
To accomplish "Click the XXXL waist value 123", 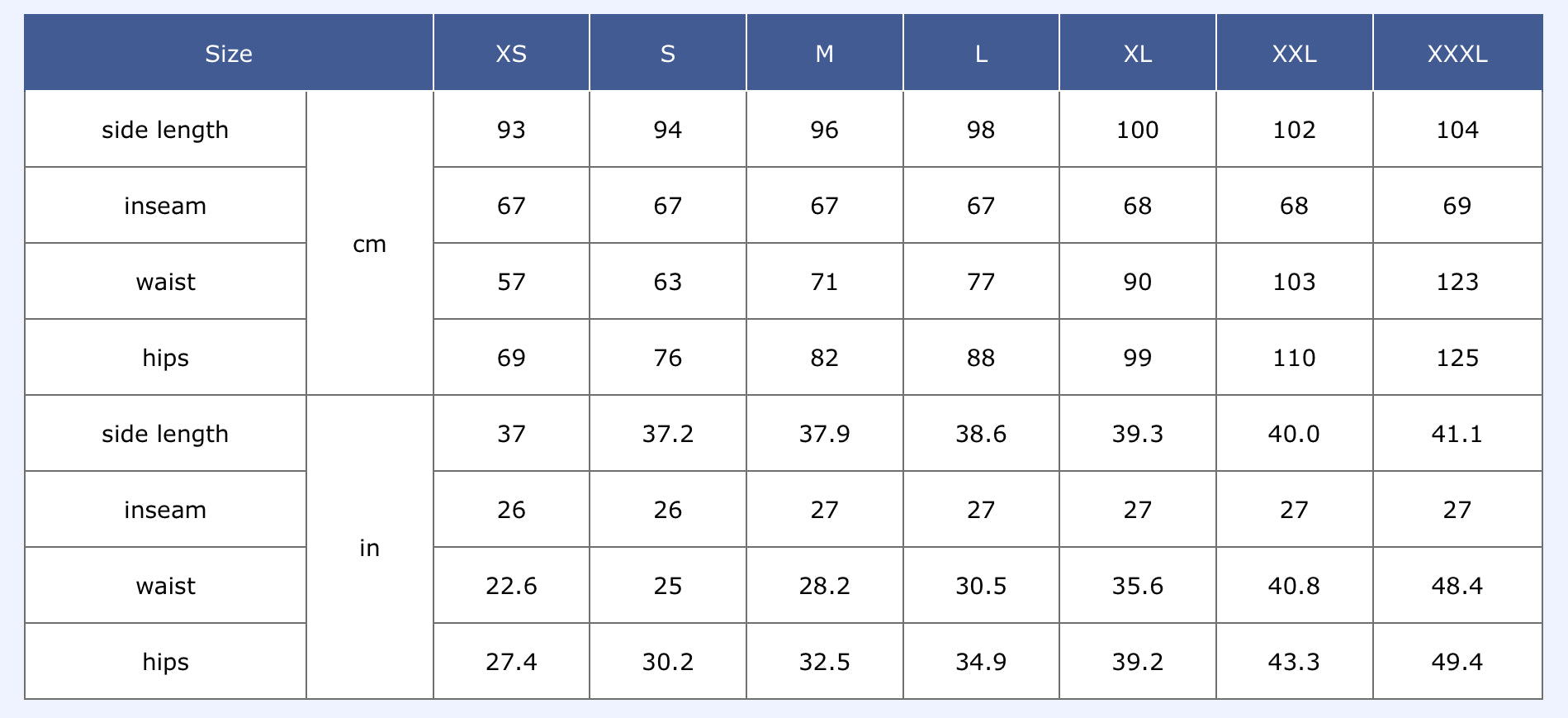I will coord(1457,283).
